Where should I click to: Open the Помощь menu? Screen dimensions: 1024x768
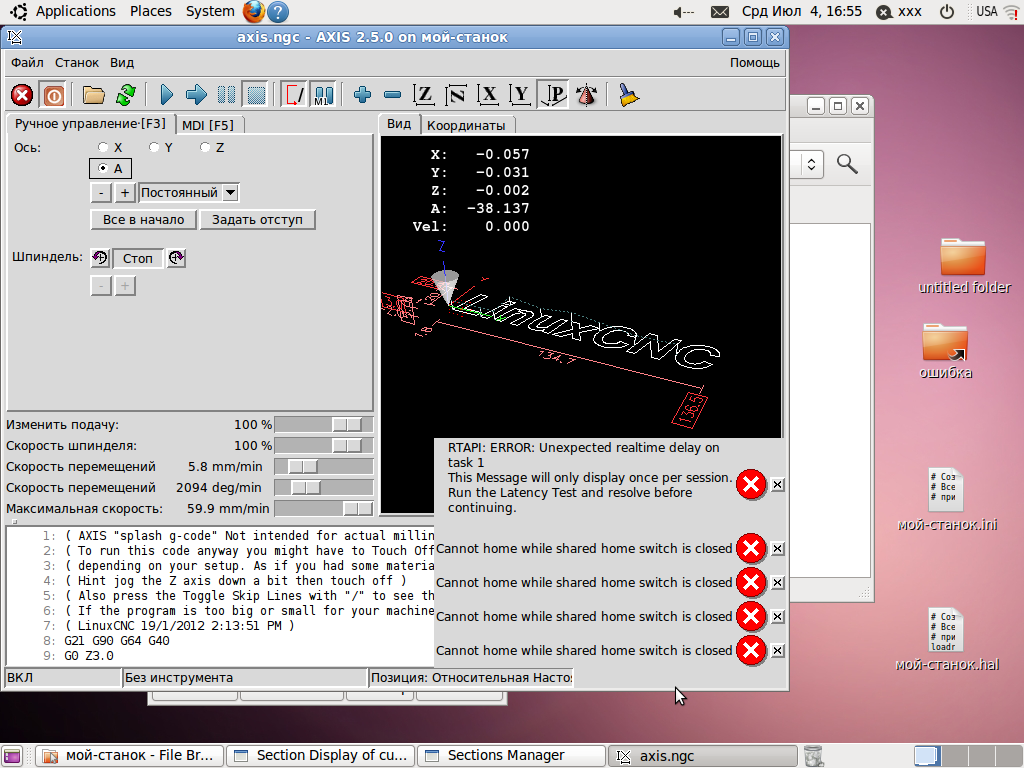[754, 63]
